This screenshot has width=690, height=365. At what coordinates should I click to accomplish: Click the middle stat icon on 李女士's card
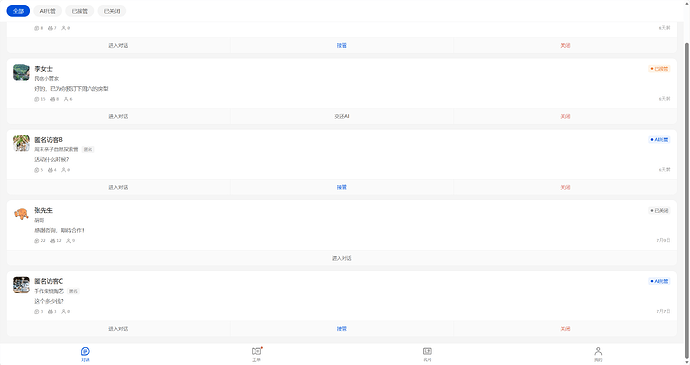tap(52, 99)
